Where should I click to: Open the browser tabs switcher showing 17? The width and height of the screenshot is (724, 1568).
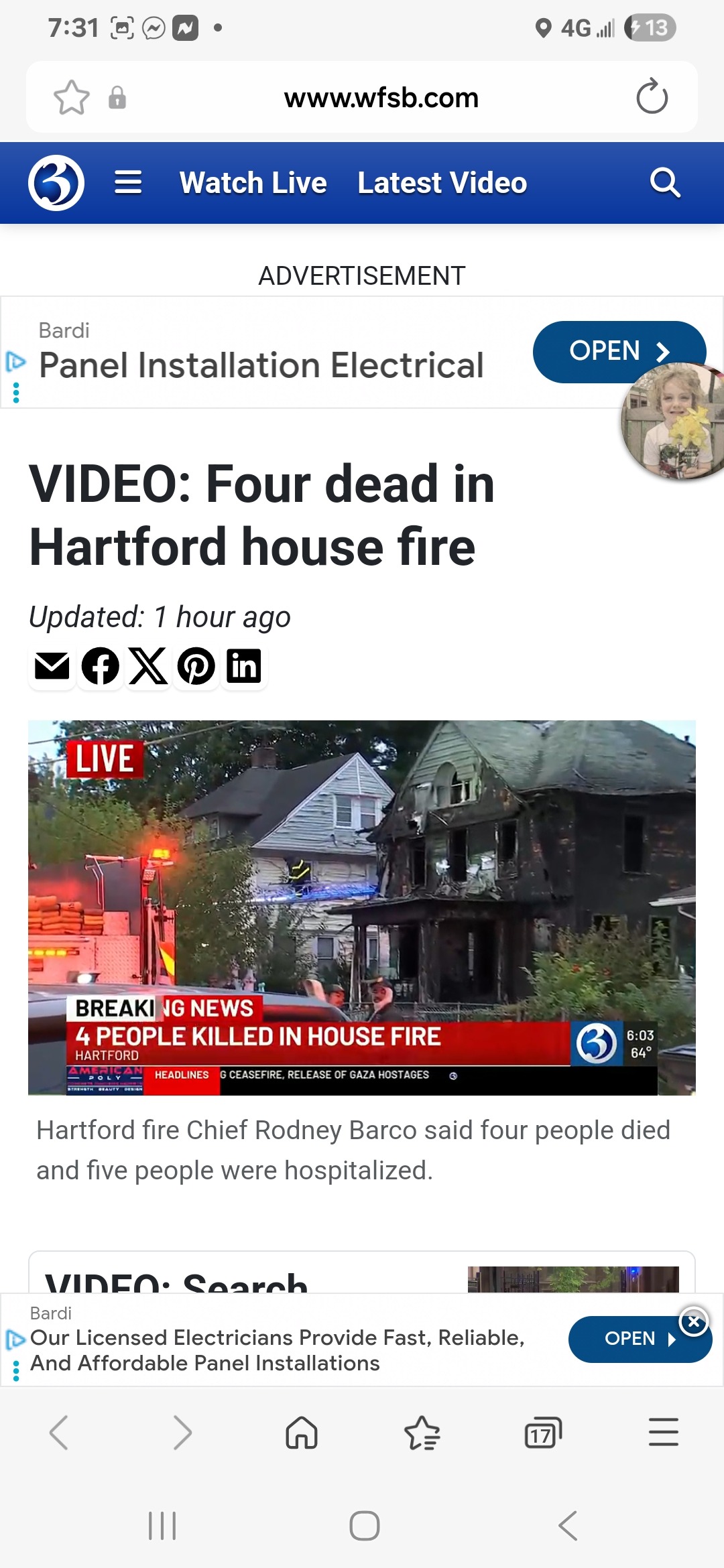click(x=542, y=1433)
